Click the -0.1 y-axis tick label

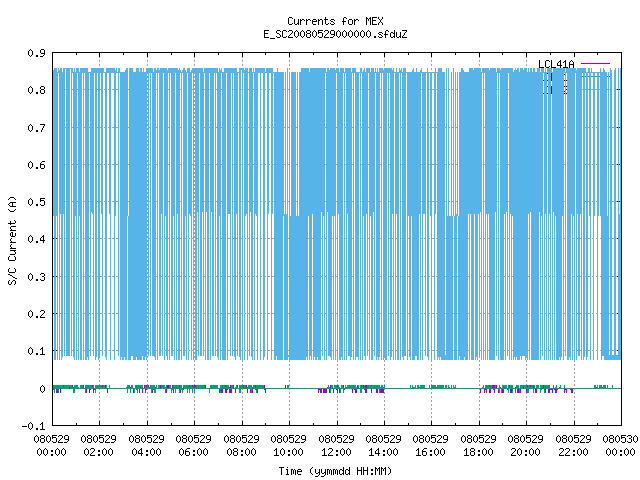point(33,426)
